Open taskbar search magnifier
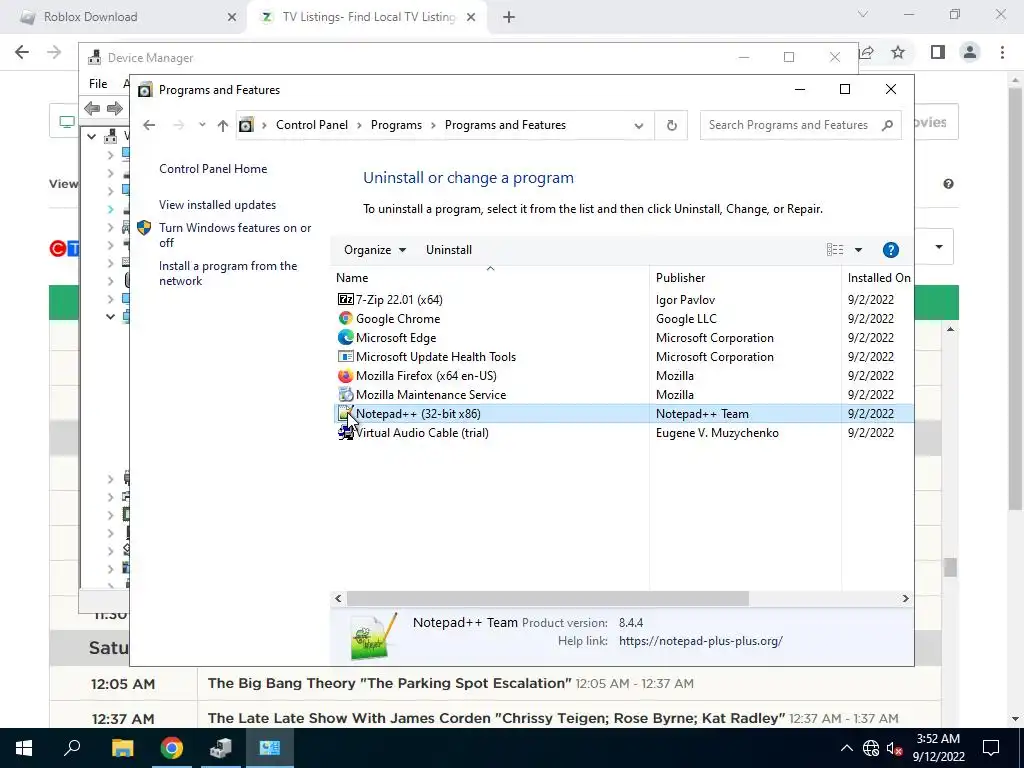 pyautogui.click(x=72, y=747)
